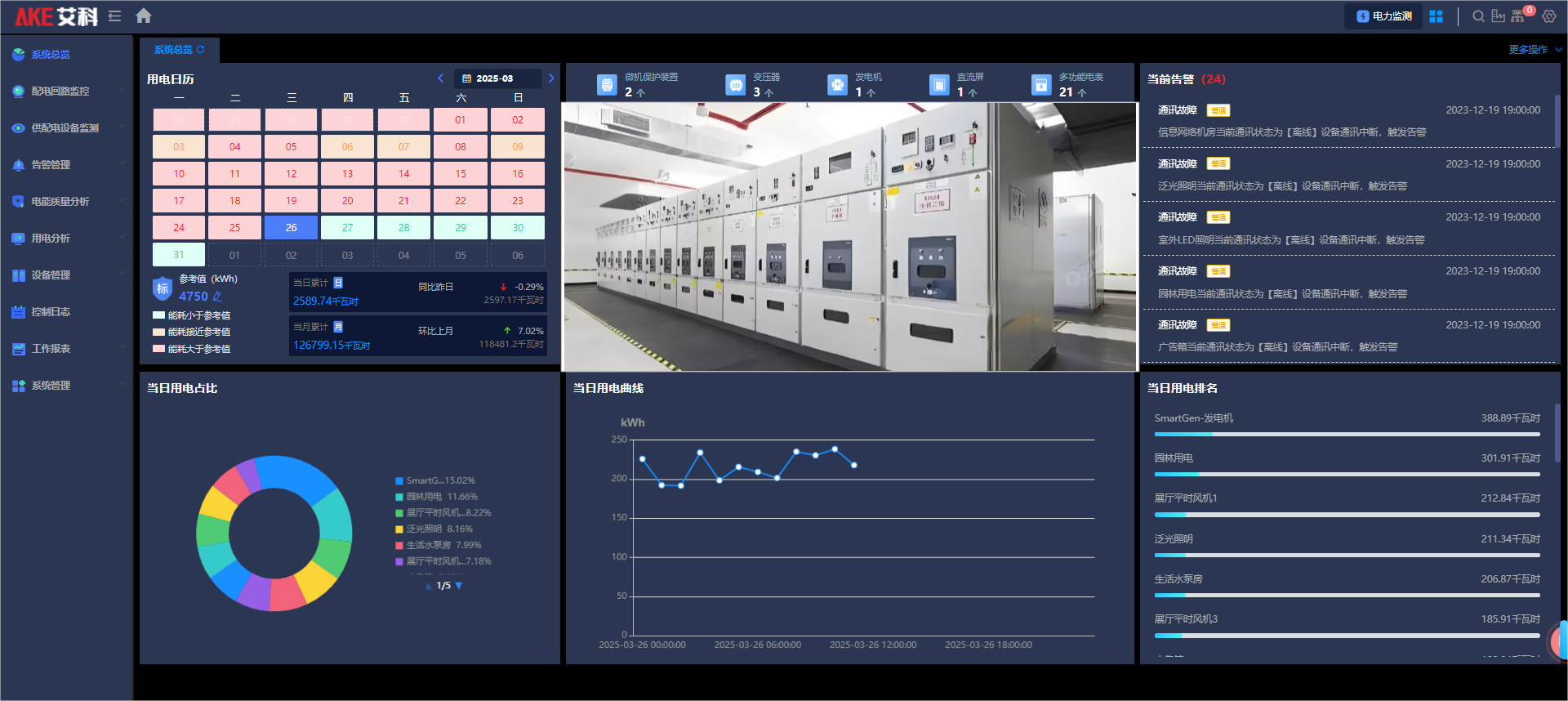Screen dimensions: 1568x701
Task: Open the blue application grid icon
Action: point(1436,16)
